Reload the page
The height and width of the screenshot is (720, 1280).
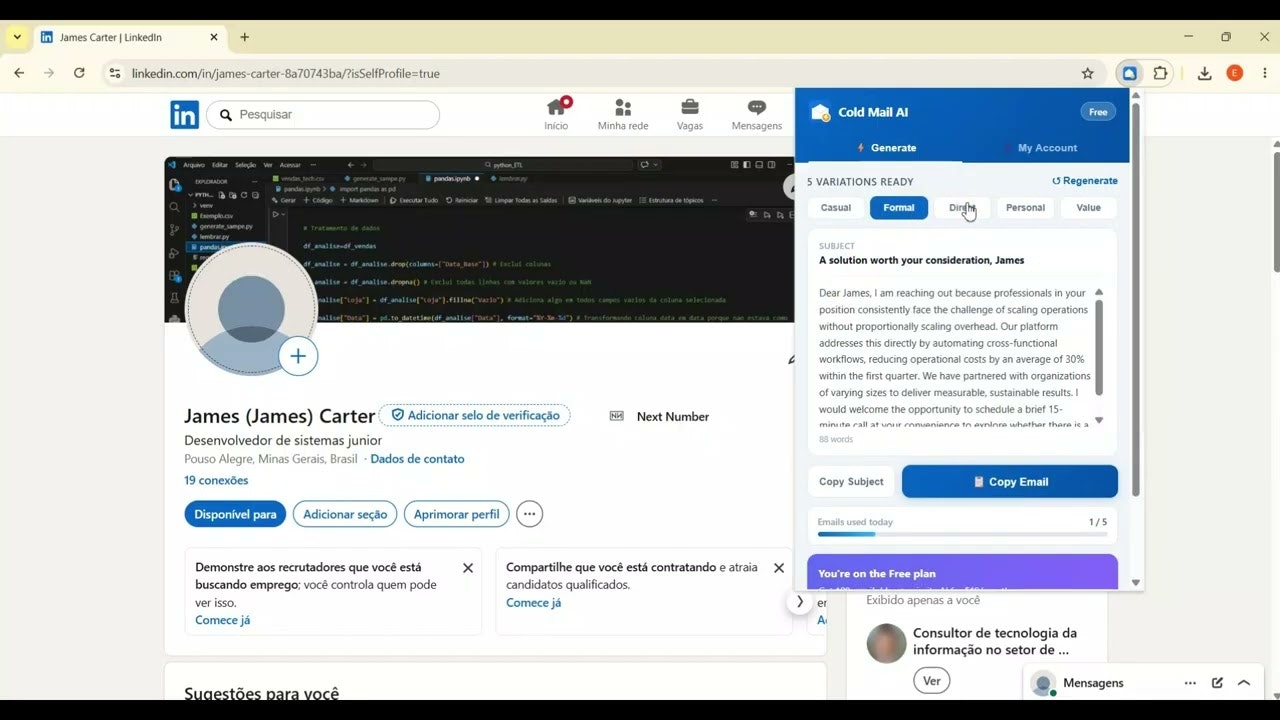pos(79,73)
